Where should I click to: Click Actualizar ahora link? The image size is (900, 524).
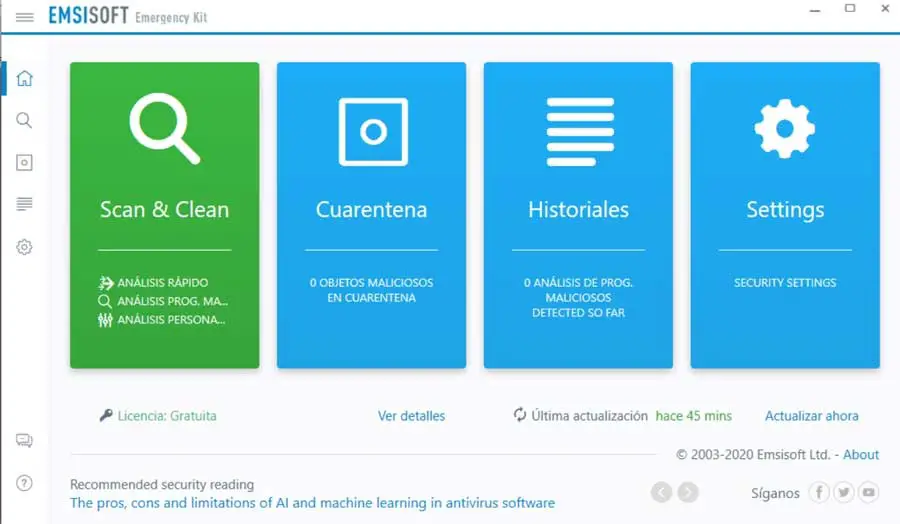[812, 416]
